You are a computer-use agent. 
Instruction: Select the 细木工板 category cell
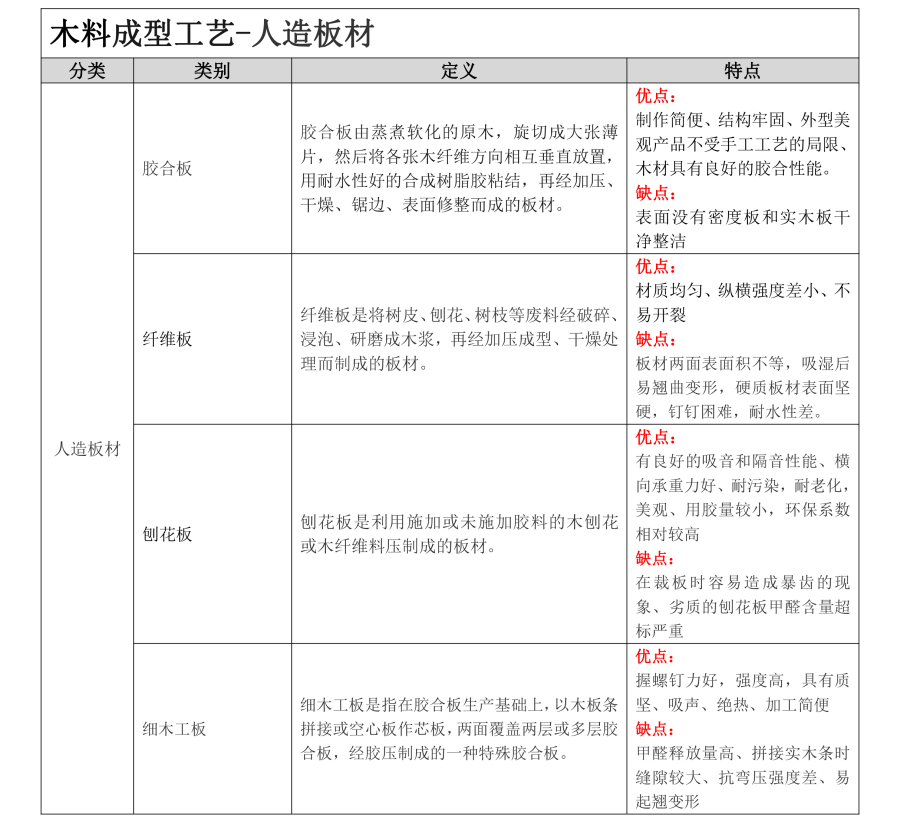pyautogui.click(x=175, y=729)
